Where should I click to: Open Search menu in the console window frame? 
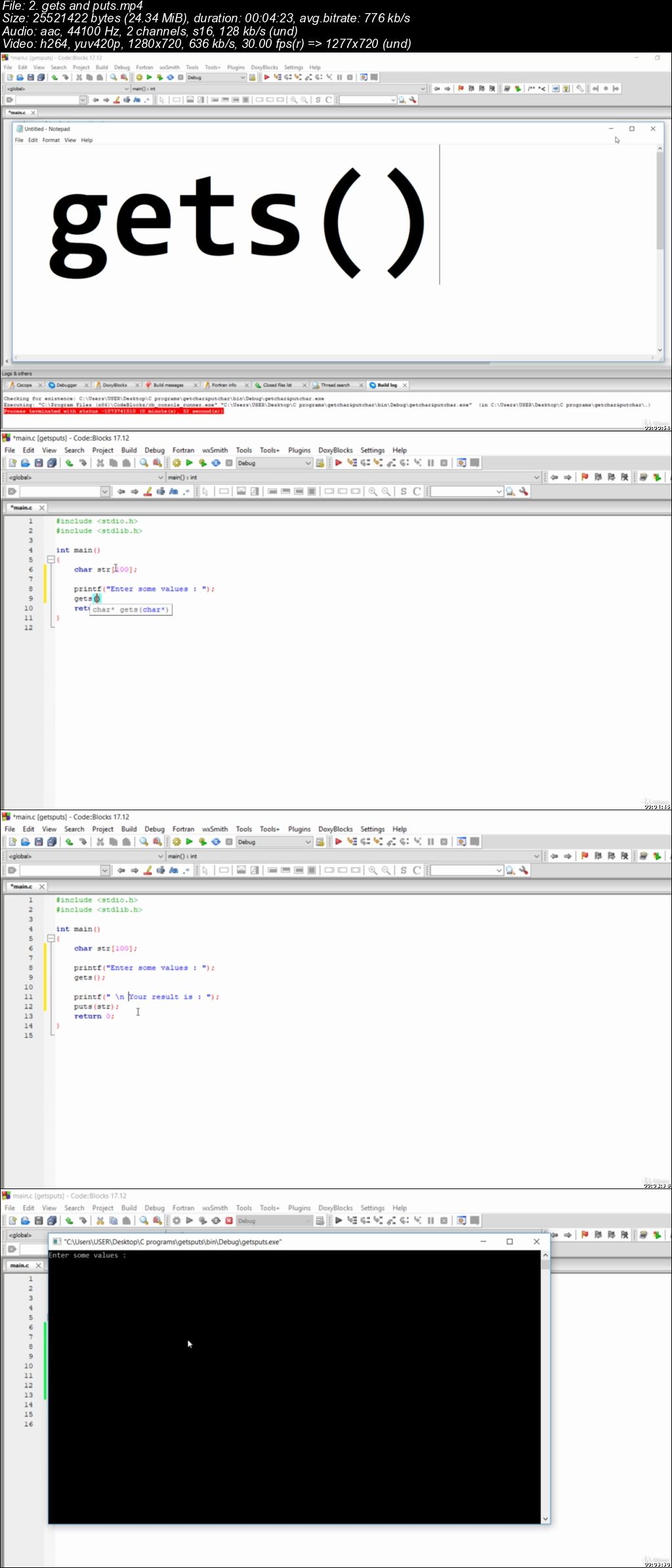74,1208
